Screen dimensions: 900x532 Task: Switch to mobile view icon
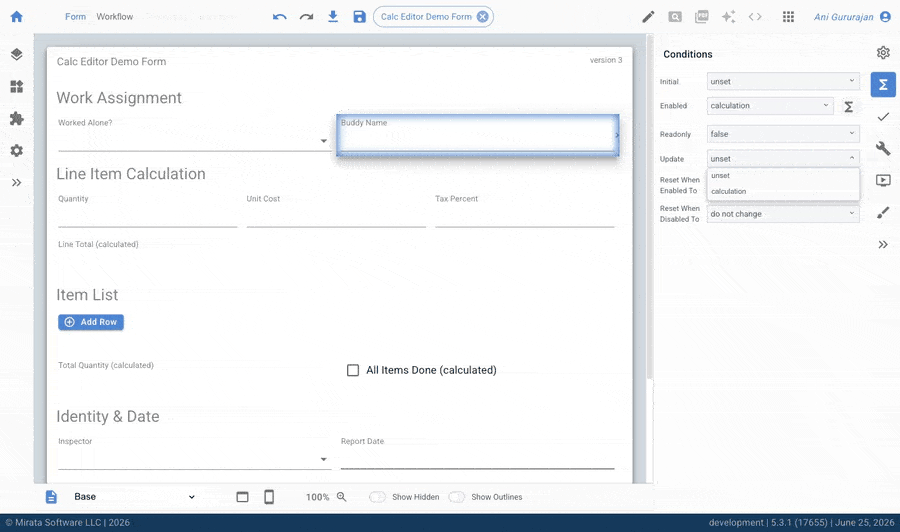(x=269, y=497)
